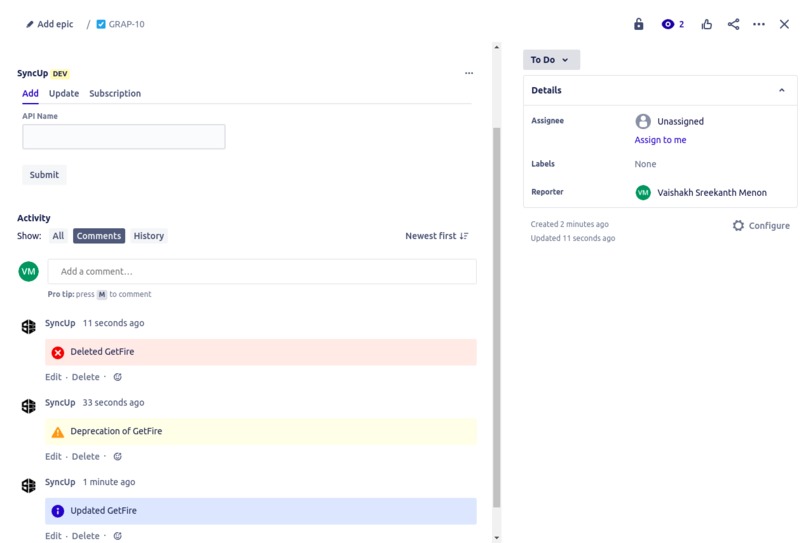The image size is (806, 543).
Task: Click the Submit button
Action: tap(44, 175)
